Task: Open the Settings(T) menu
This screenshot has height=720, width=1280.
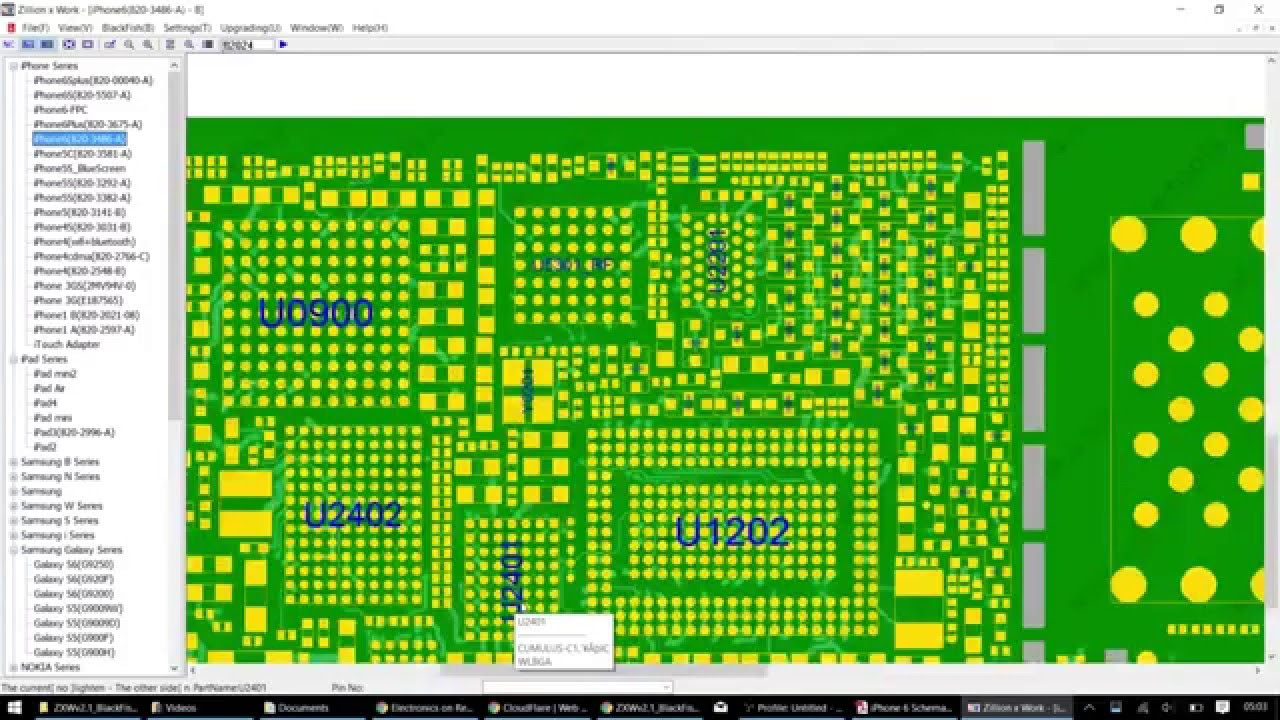Action: (x=187, y=28)
